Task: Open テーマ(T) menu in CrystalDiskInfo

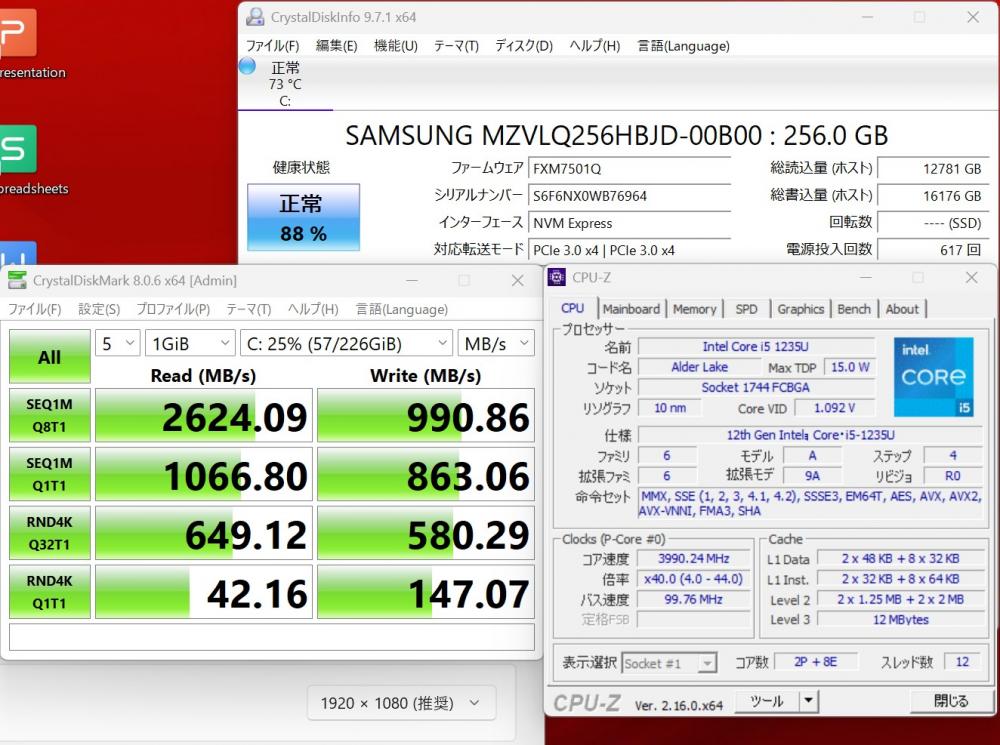Action: click(456, 46)
